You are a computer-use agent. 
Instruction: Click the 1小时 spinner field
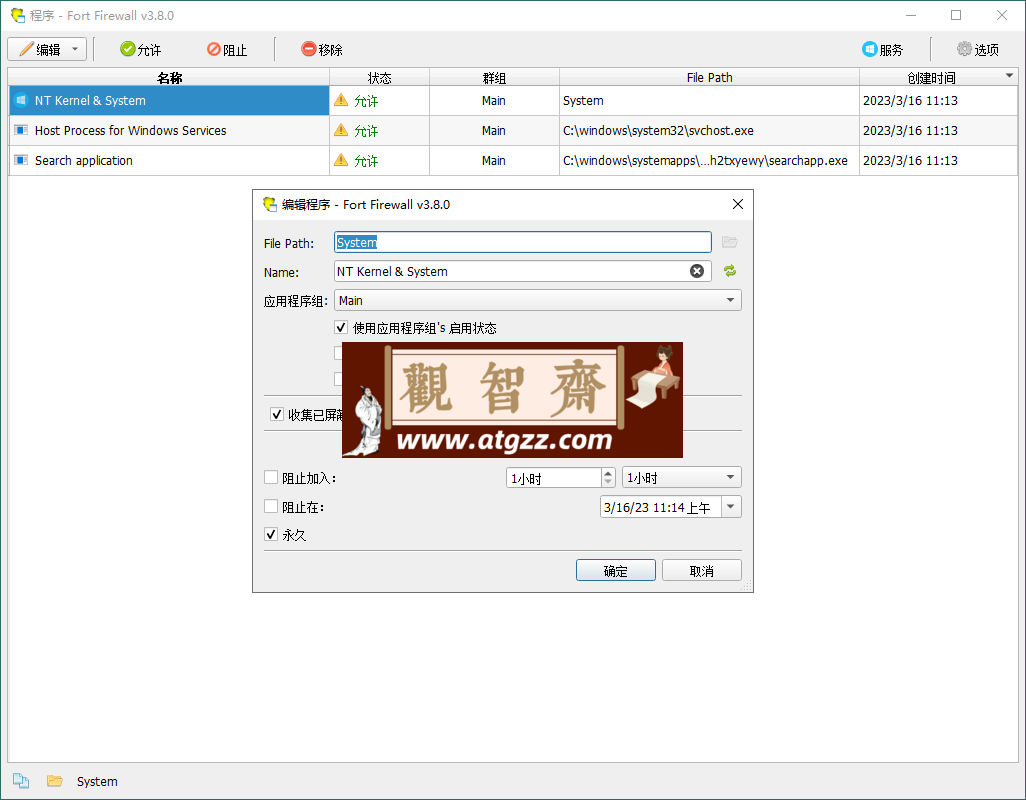pos(554,478)
